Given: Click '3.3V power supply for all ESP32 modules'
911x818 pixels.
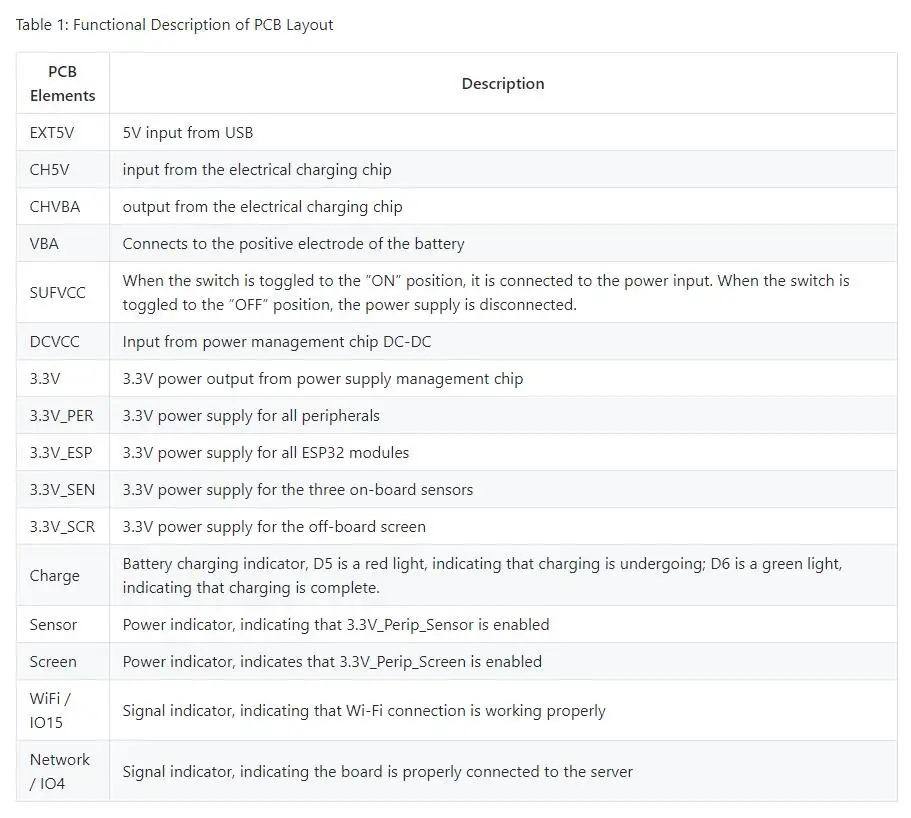Looking at the screenshot, I should (266, 453).
